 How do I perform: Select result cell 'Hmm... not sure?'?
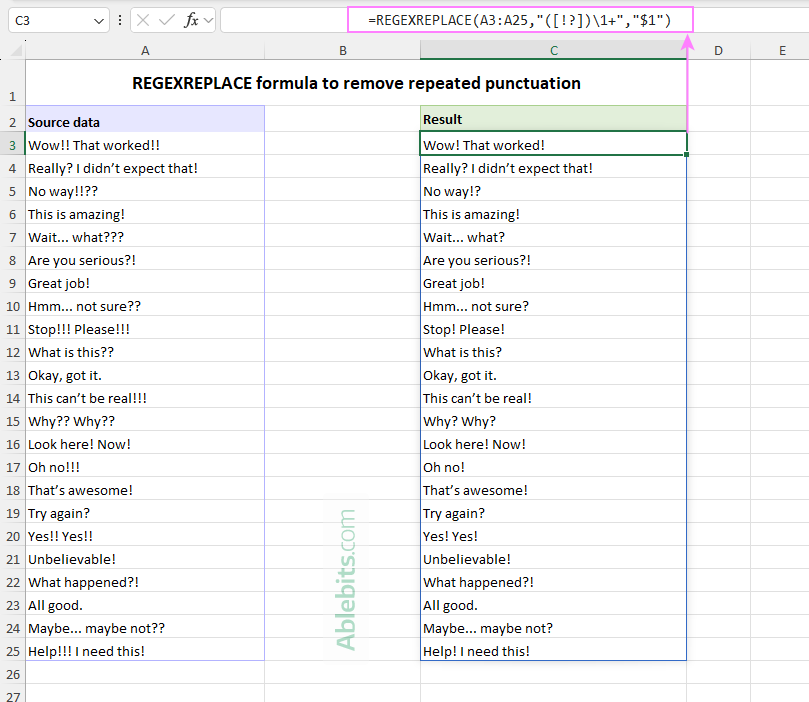tap(554, 306)
